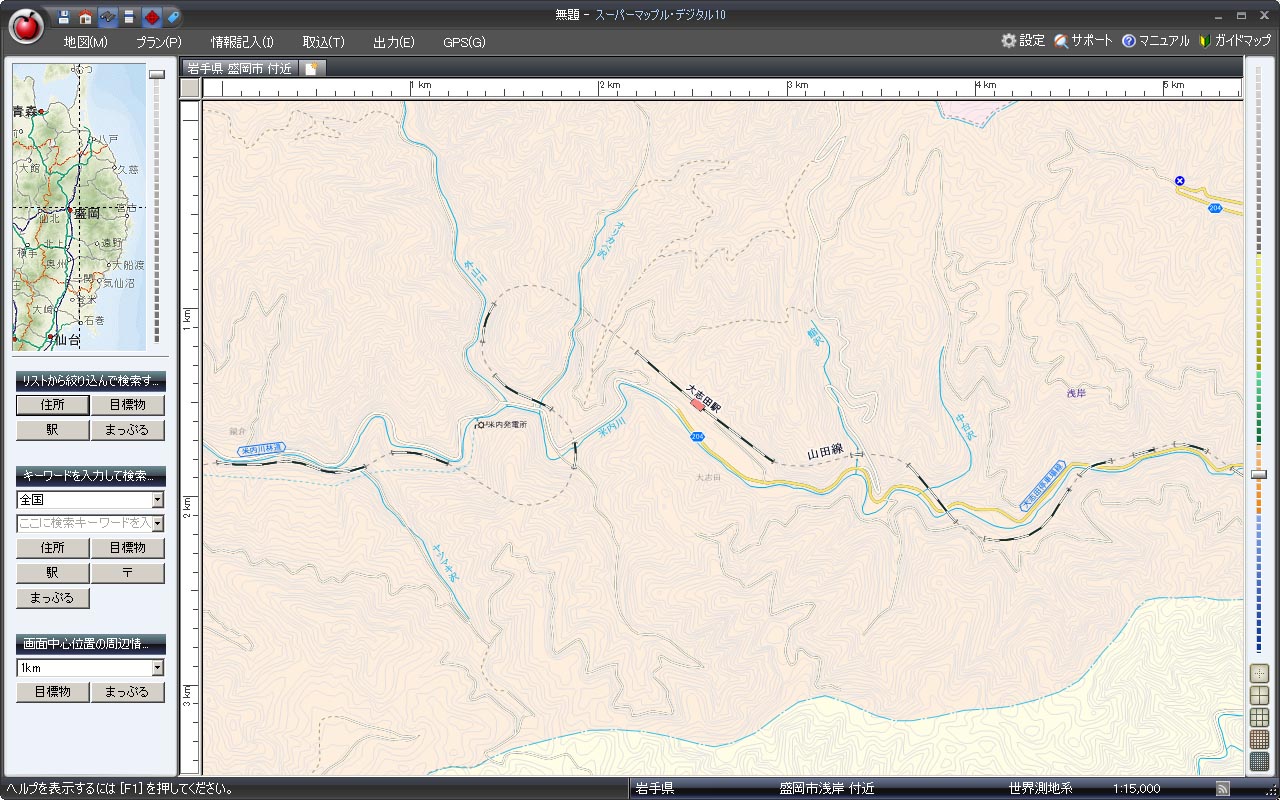1280x800 pixels.
Task: Click the 1:15,000 scale in status bar
Action: click(1136, 788)
